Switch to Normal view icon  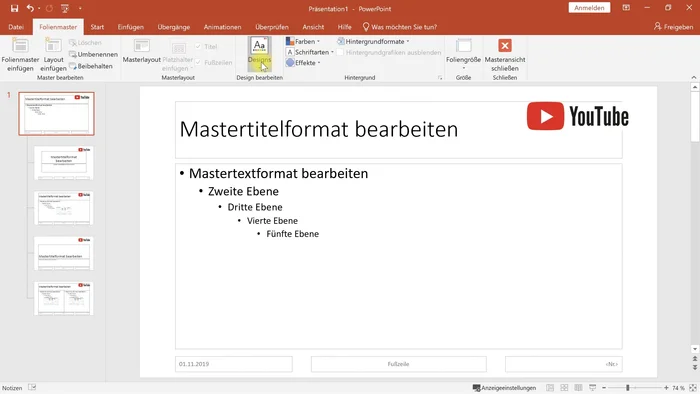tap(550, 388)
